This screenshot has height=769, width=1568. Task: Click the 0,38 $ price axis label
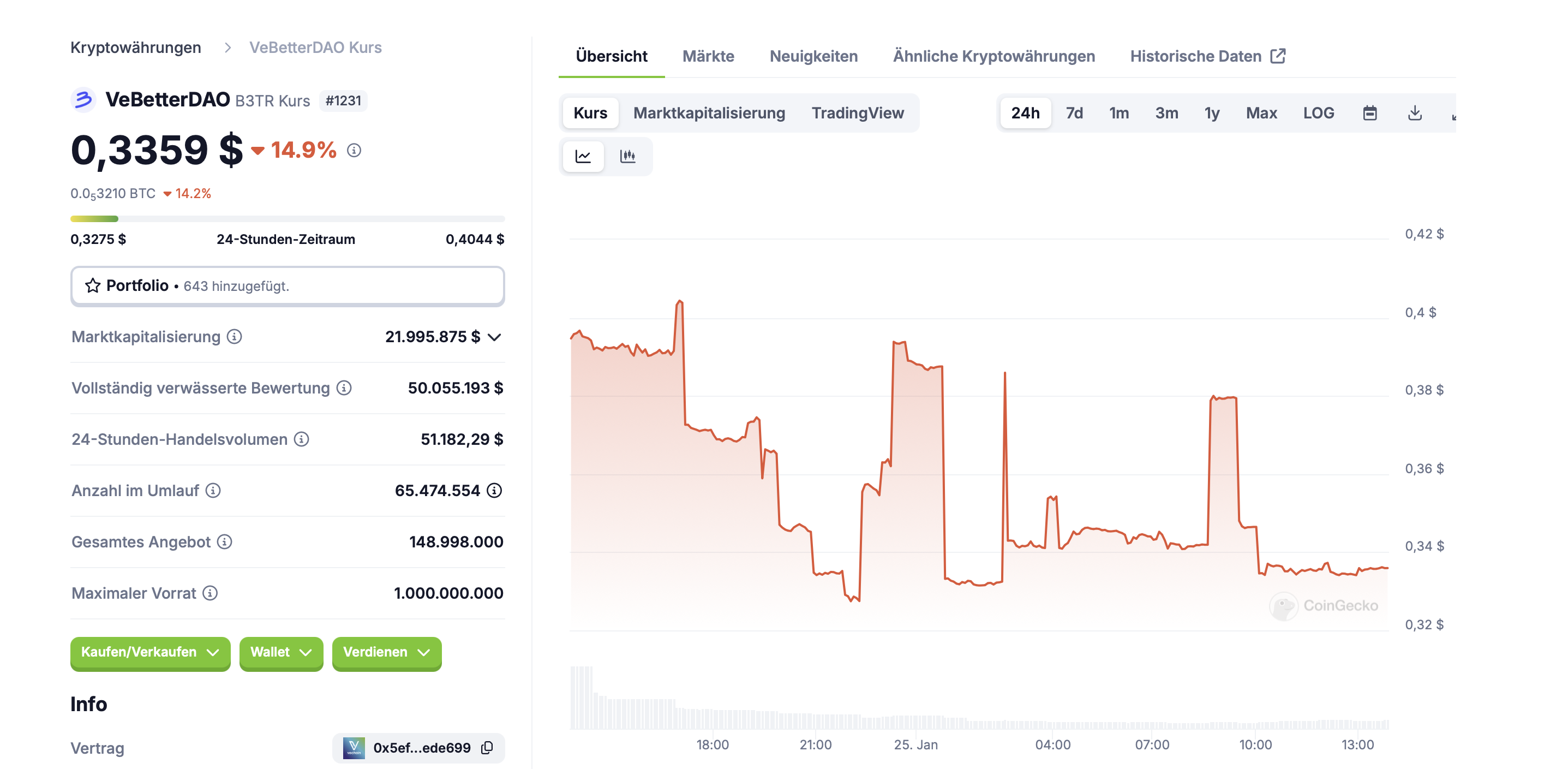(x=1424, y=390)
